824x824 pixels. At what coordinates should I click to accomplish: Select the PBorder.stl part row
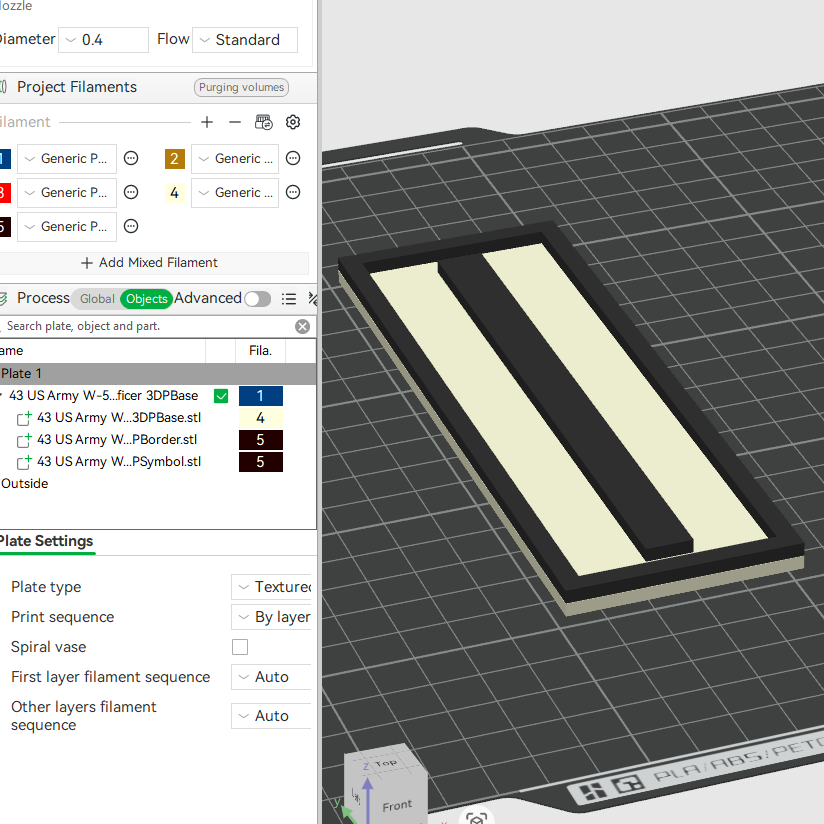pyautogui.click(x=117, y=440)
